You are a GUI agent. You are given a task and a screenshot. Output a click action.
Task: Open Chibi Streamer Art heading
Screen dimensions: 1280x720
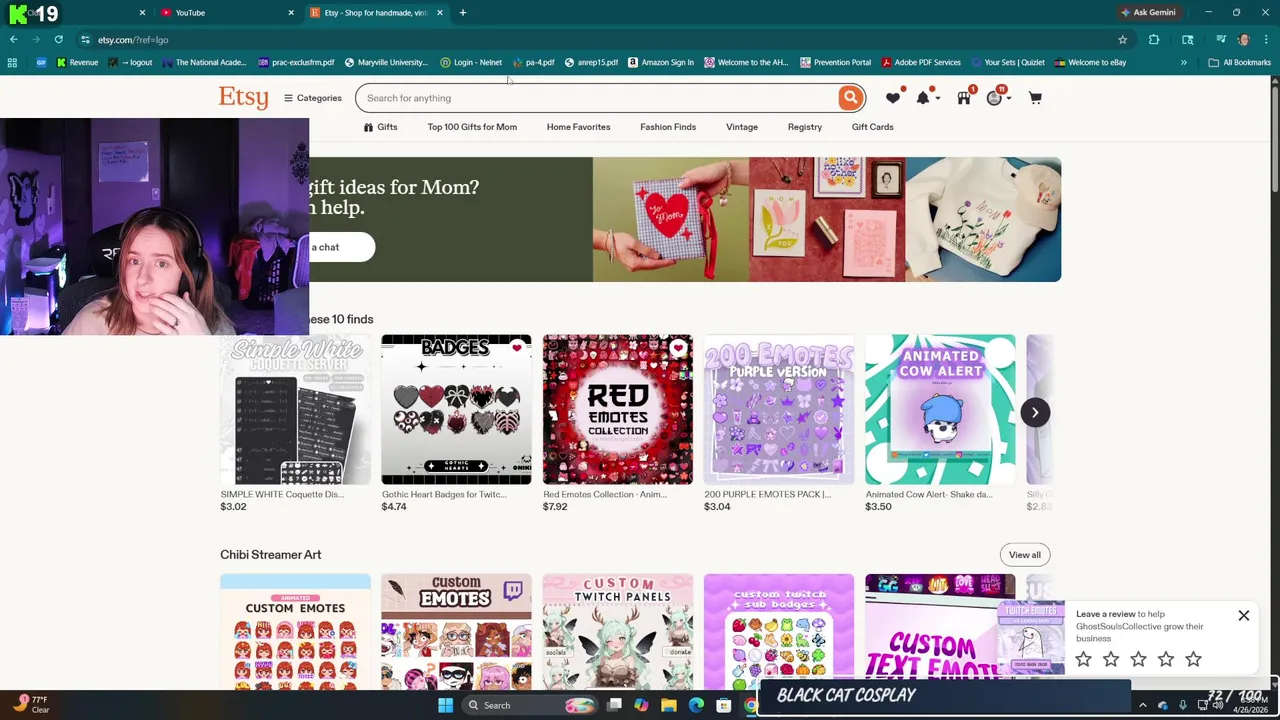[271, 554]
